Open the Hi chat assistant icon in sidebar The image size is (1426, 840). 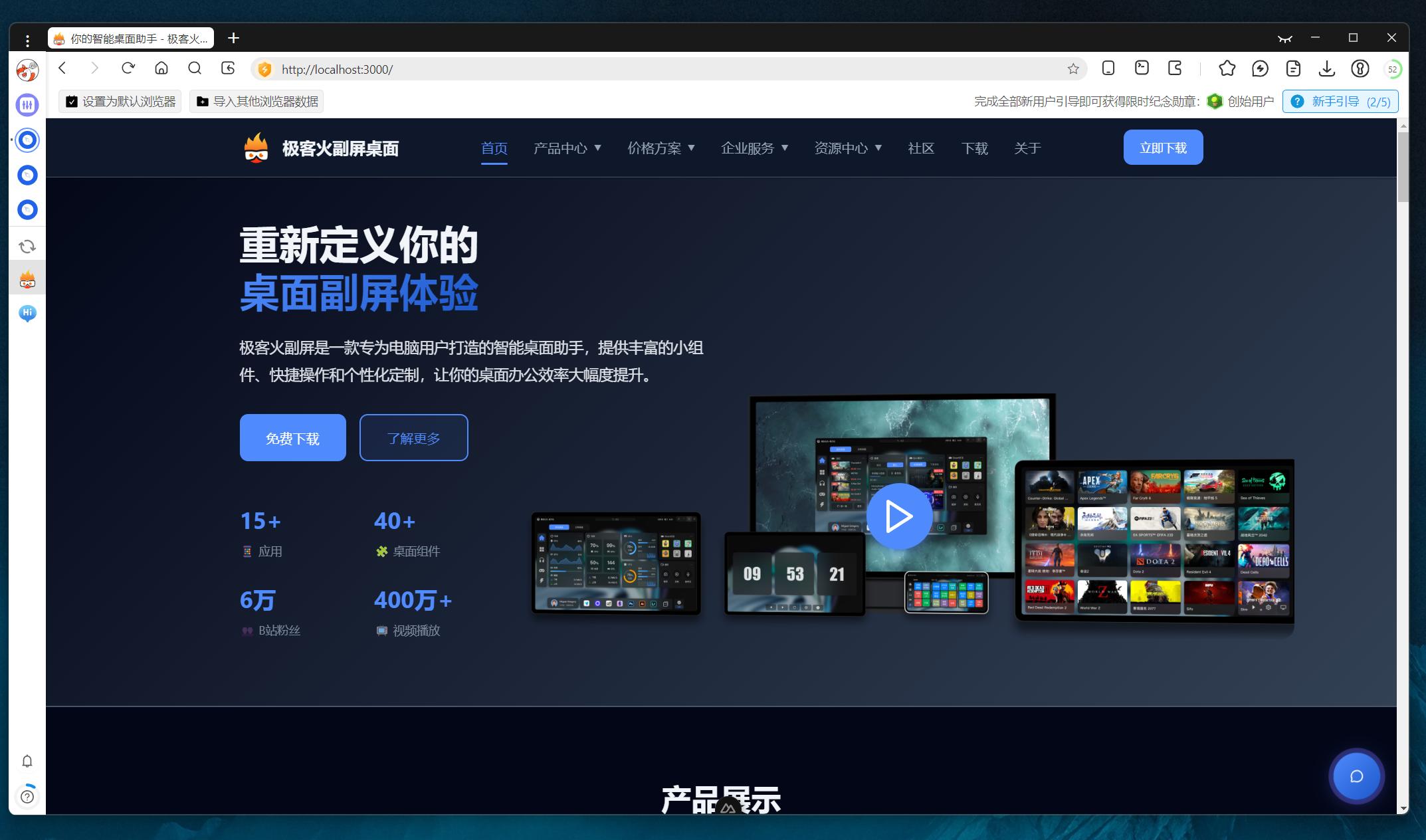coord(27,313)
